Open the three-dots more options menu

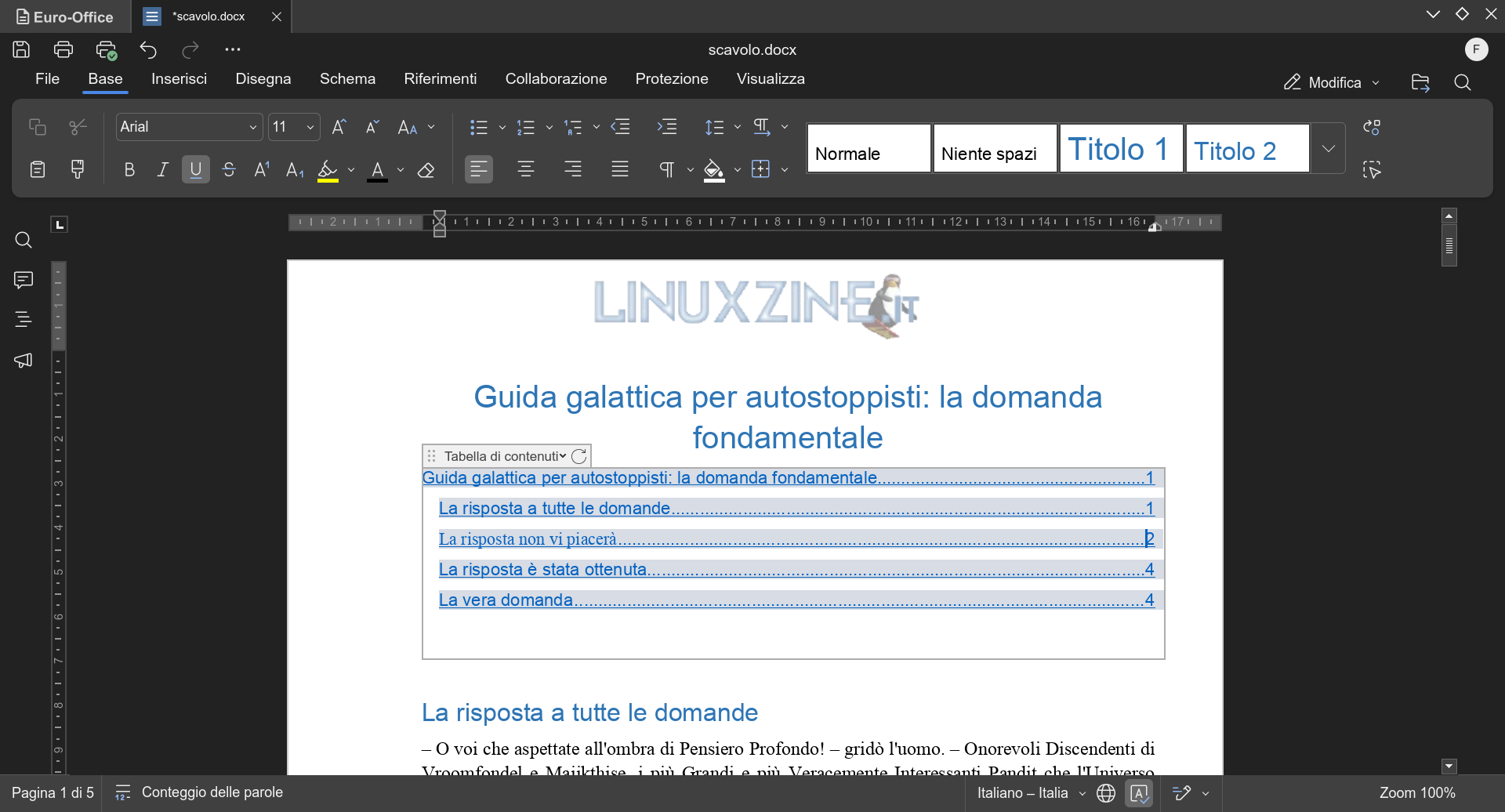coord(233,49)
